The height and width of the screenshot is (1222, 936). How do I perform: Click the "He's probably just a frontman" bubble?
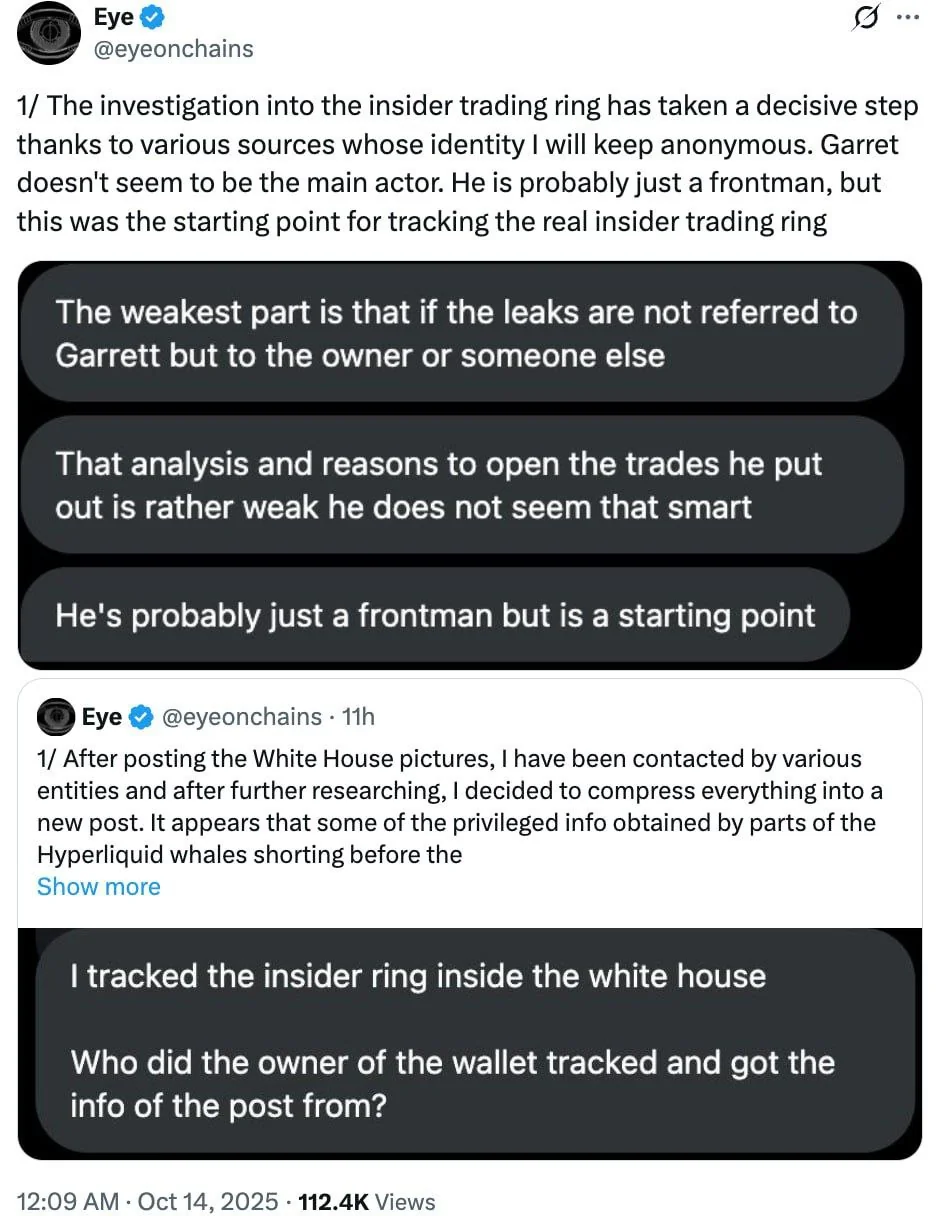coord(435,614)
